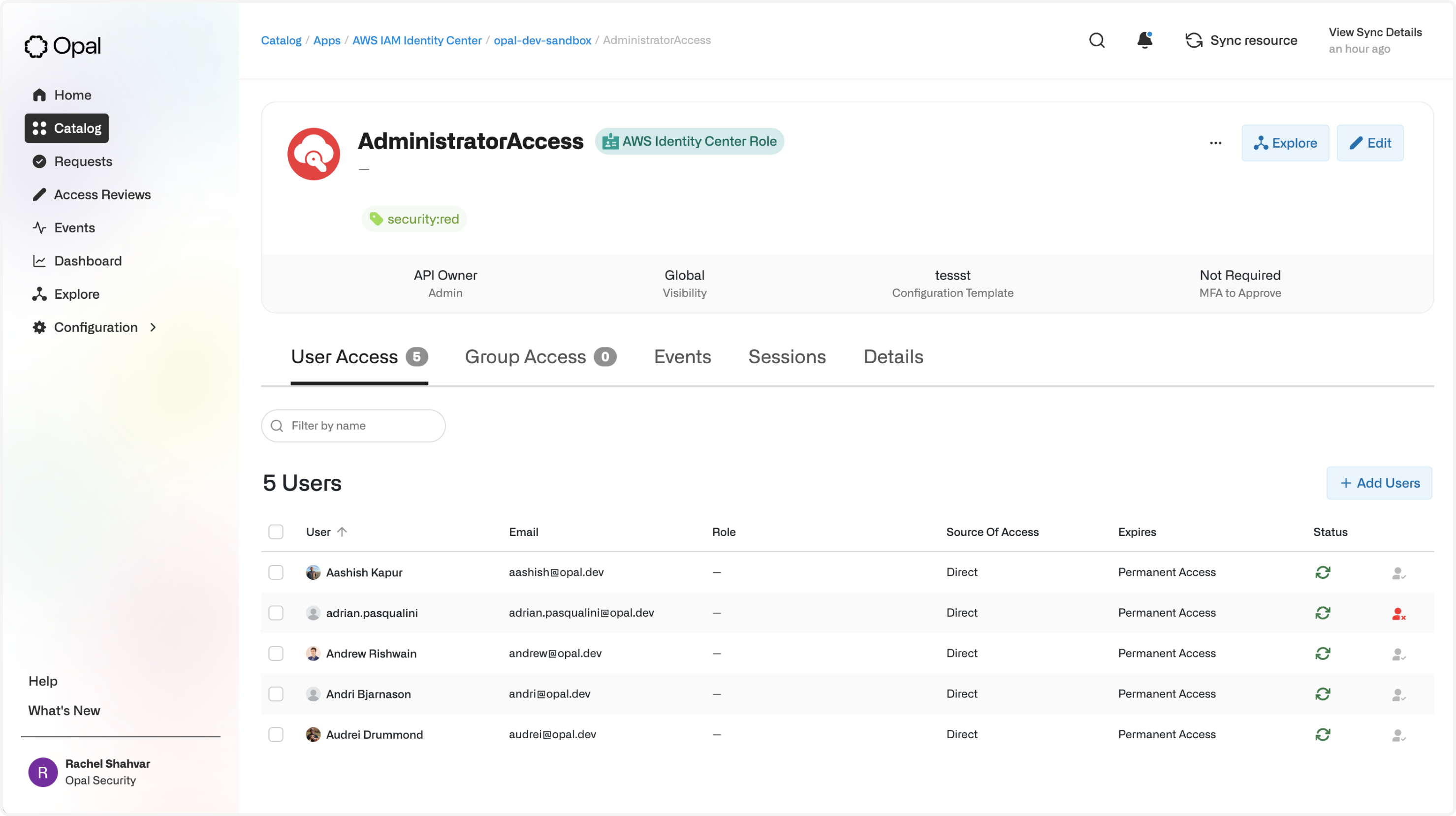1456x816 pixels.
Task: Open Help link in sidebar
Action: pyautogui.click(x=43, y=681)
